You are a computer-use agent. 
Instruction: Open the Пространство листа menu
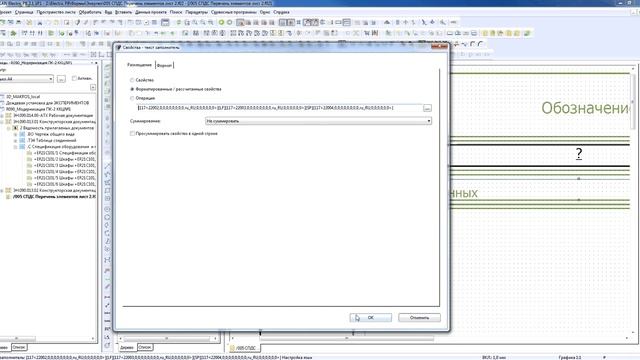[x=56, y=12]
